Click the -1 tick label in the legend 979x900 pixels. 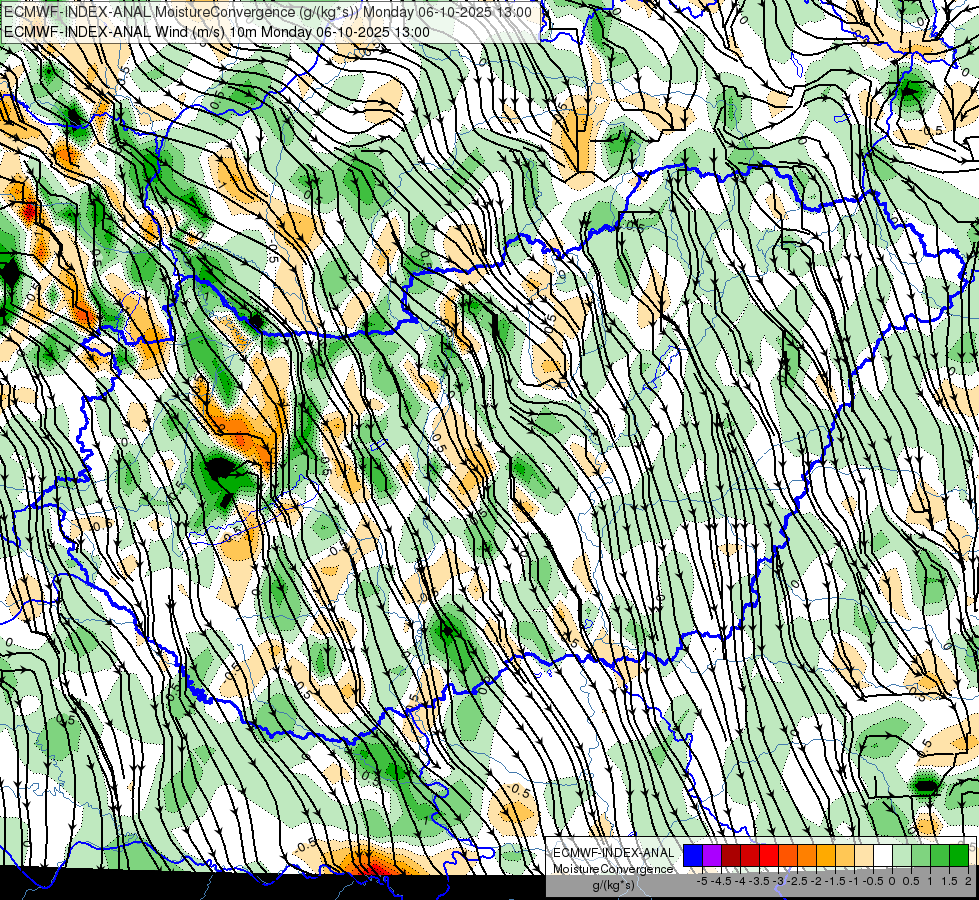tap(854, 881)
